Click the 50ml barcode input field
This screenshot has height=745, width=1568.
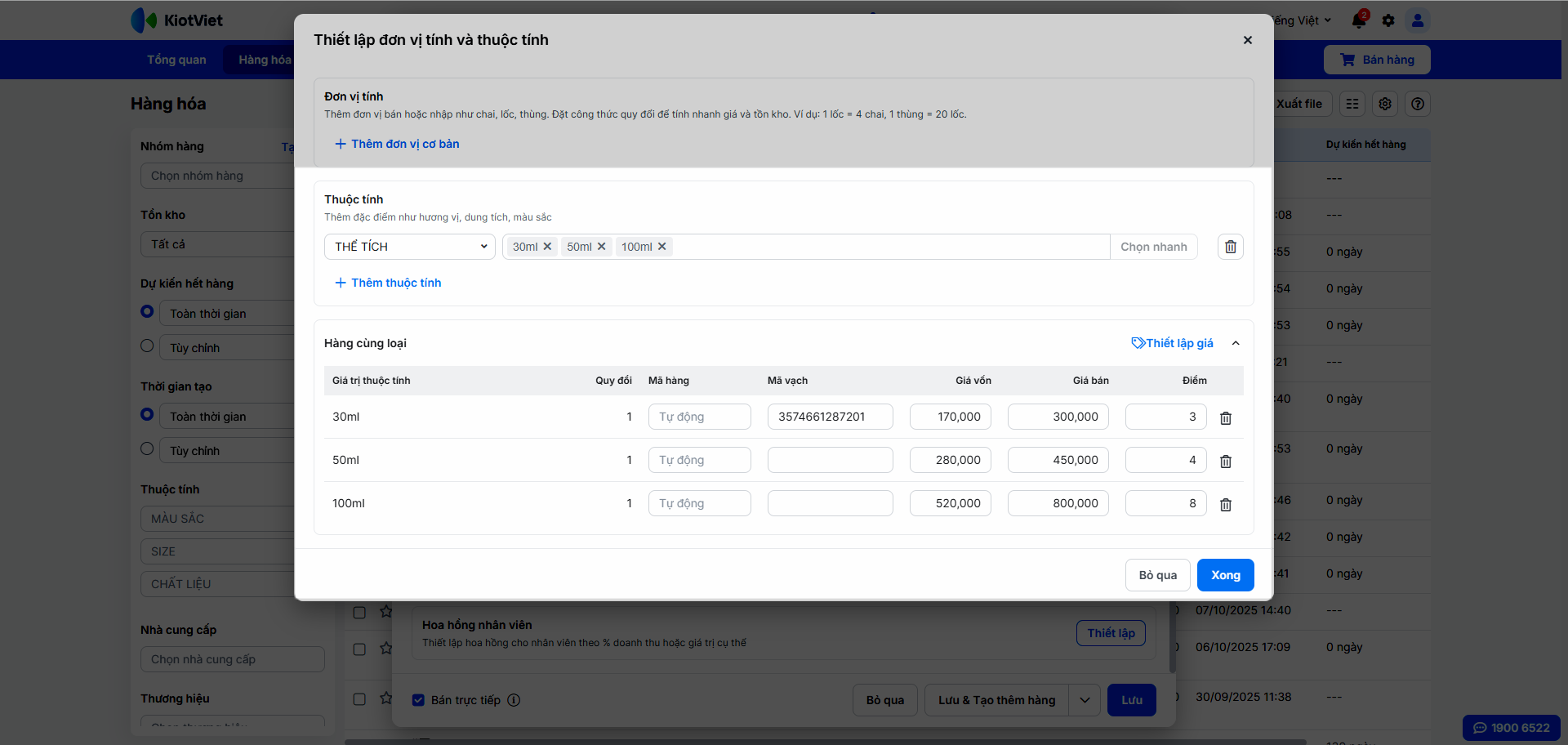point(830,460)
